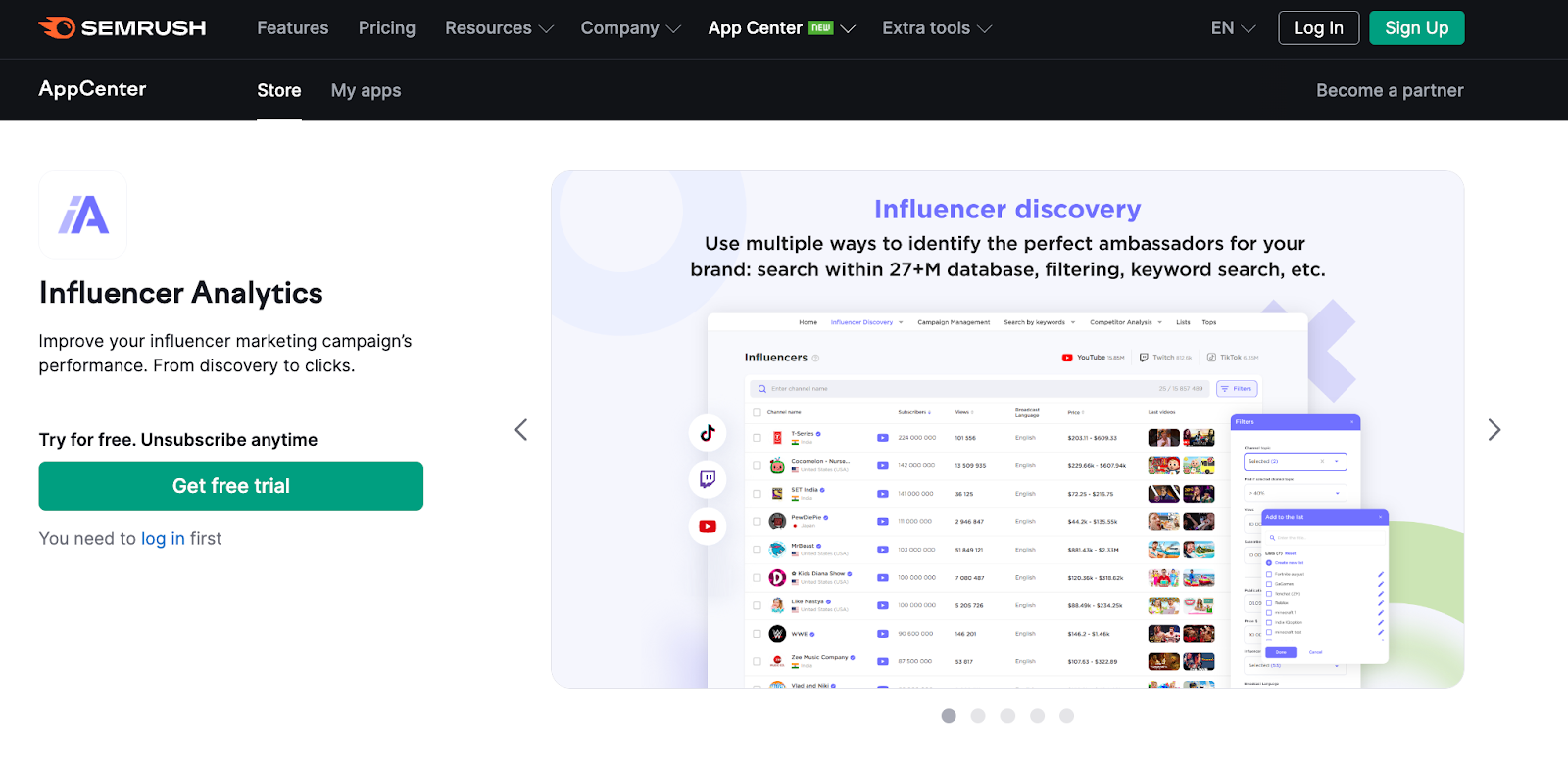Click the Influencer Analytics app icon
The height and width of the screenshot is (768, 1568).
83,215
